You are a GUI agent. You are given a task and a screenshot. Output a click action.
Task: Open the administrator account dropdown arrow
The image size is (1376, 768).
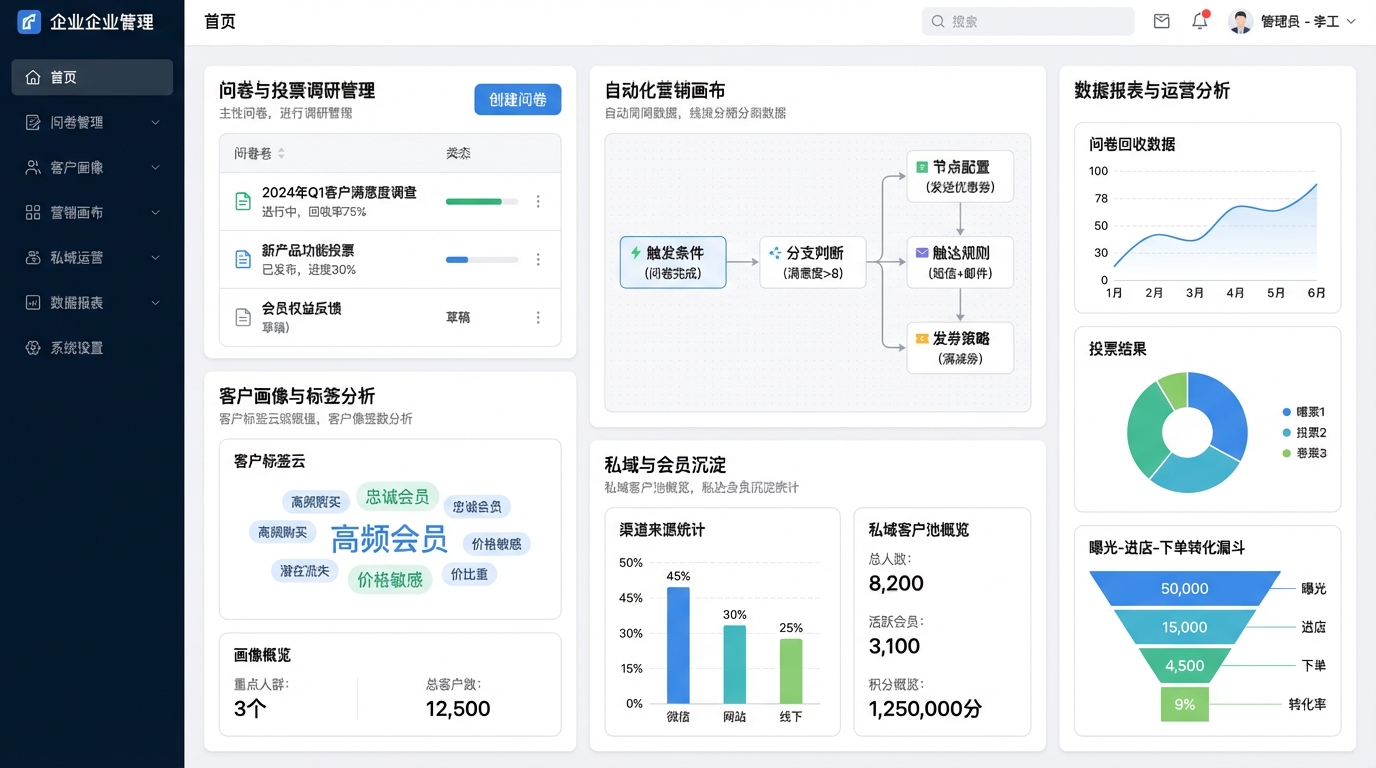point(1351,22)
